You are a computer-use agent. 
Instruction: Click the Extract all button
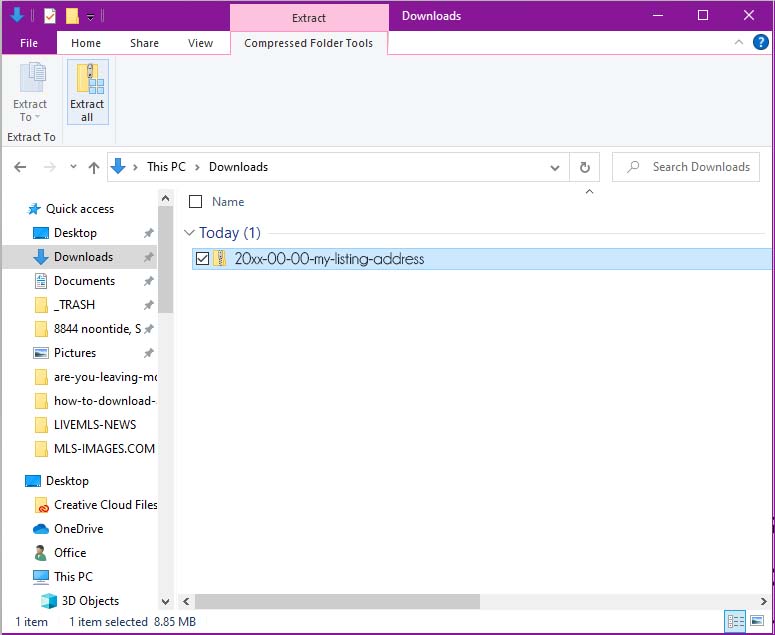point(87,92)
